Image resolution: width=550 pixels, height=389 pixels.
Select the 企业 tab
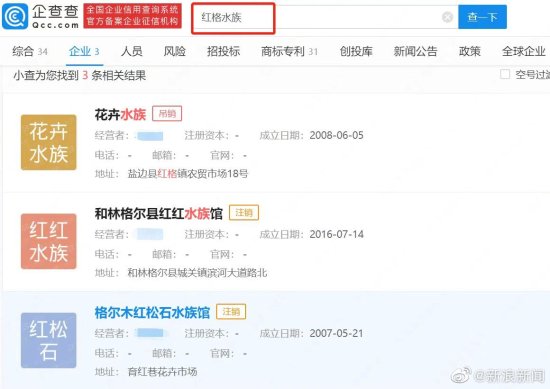tap(84, 52)
